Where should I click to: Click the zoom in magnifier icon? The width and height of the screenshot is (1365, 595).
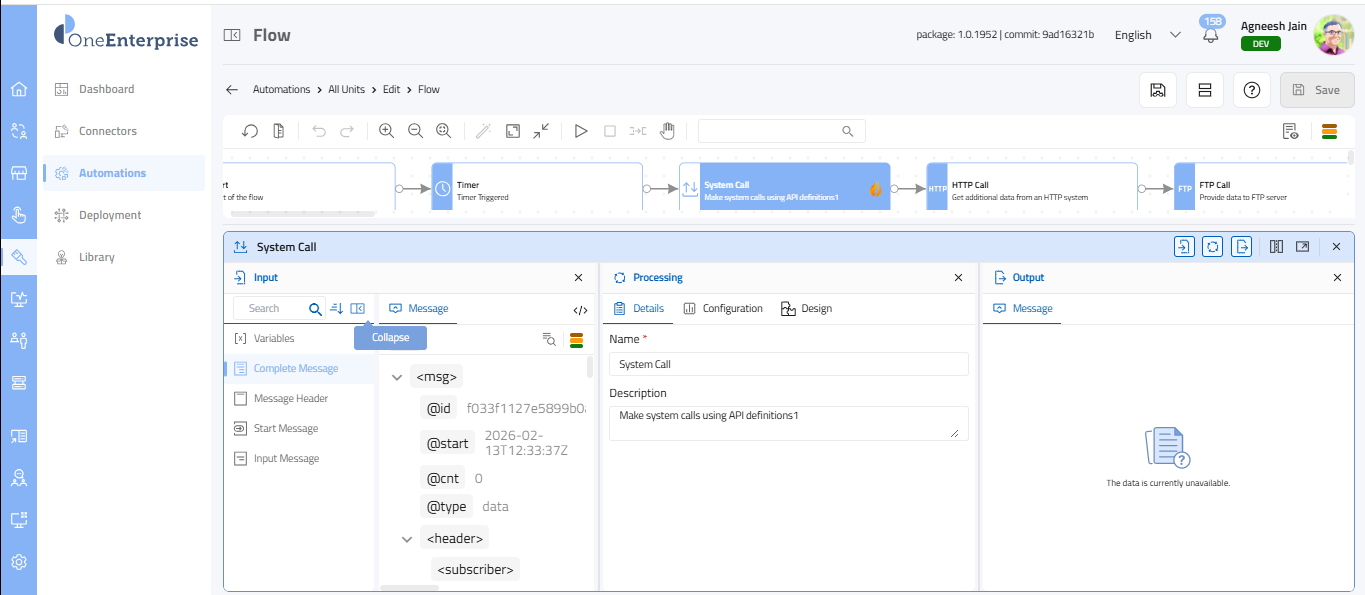click(x=387, y=131)
